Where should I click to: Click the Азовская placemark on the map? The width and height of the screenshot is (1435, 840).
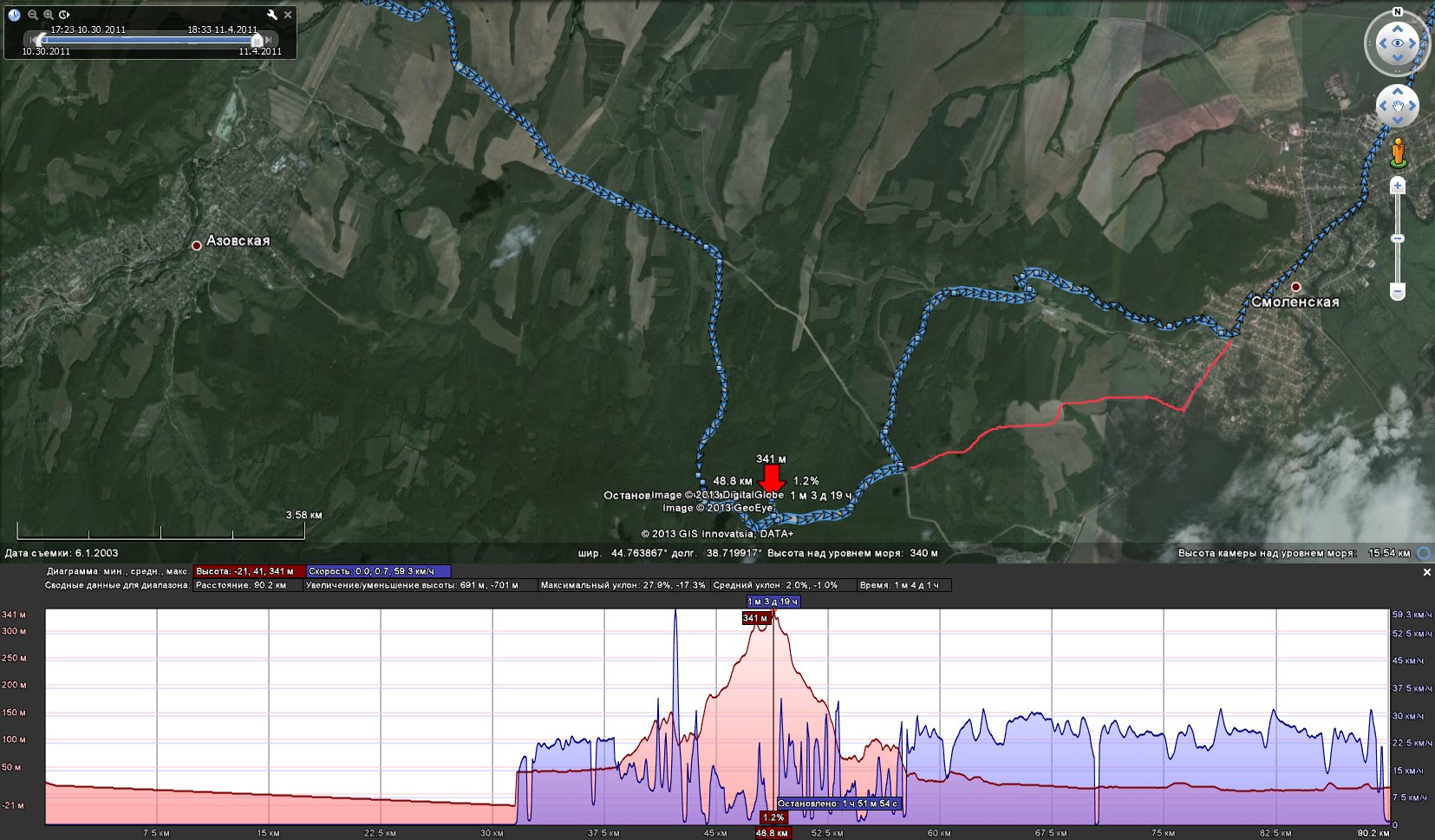tap(197, 245)
